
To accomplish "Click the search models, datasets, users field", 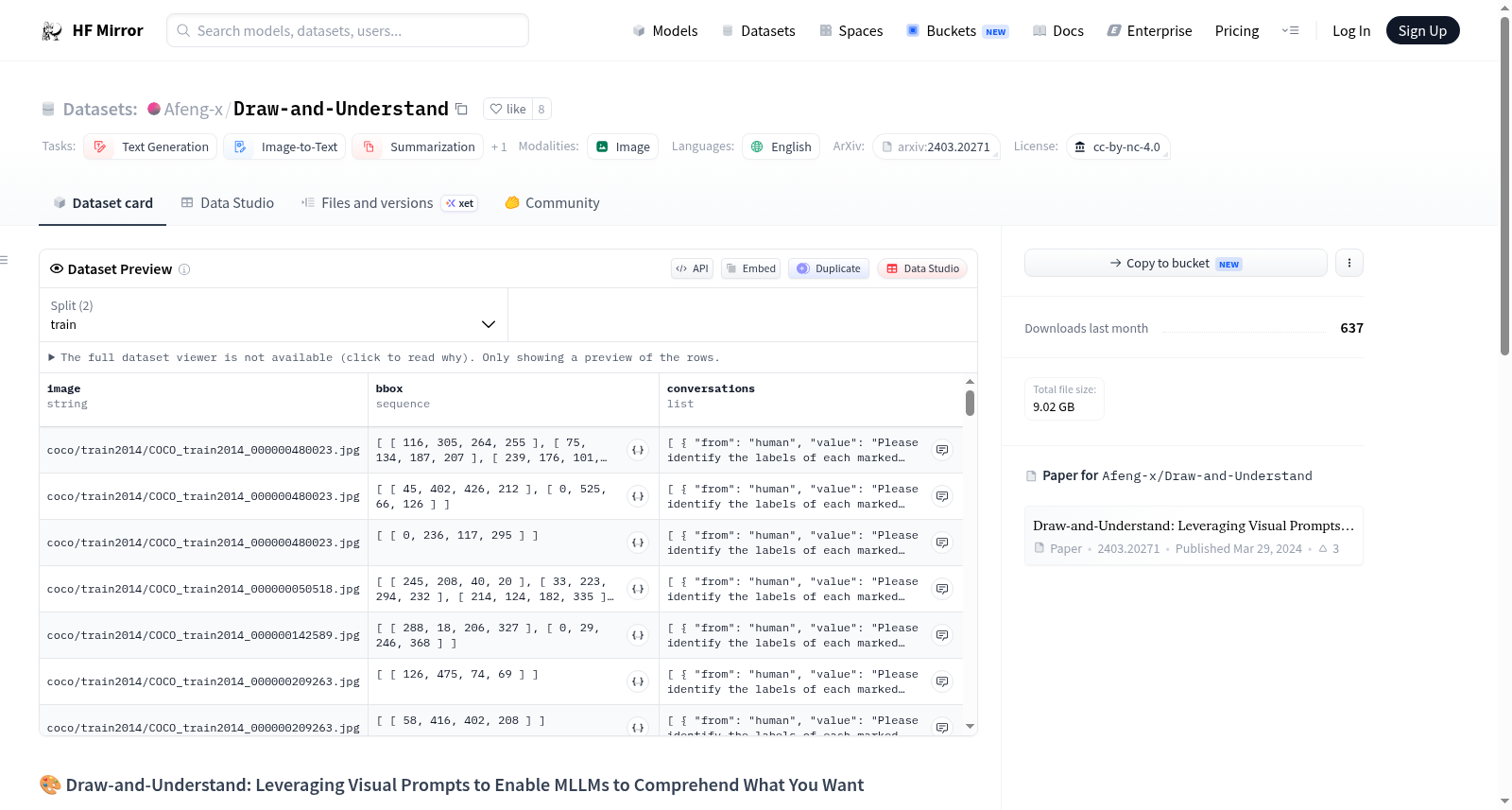I will (x=348, y=30).
